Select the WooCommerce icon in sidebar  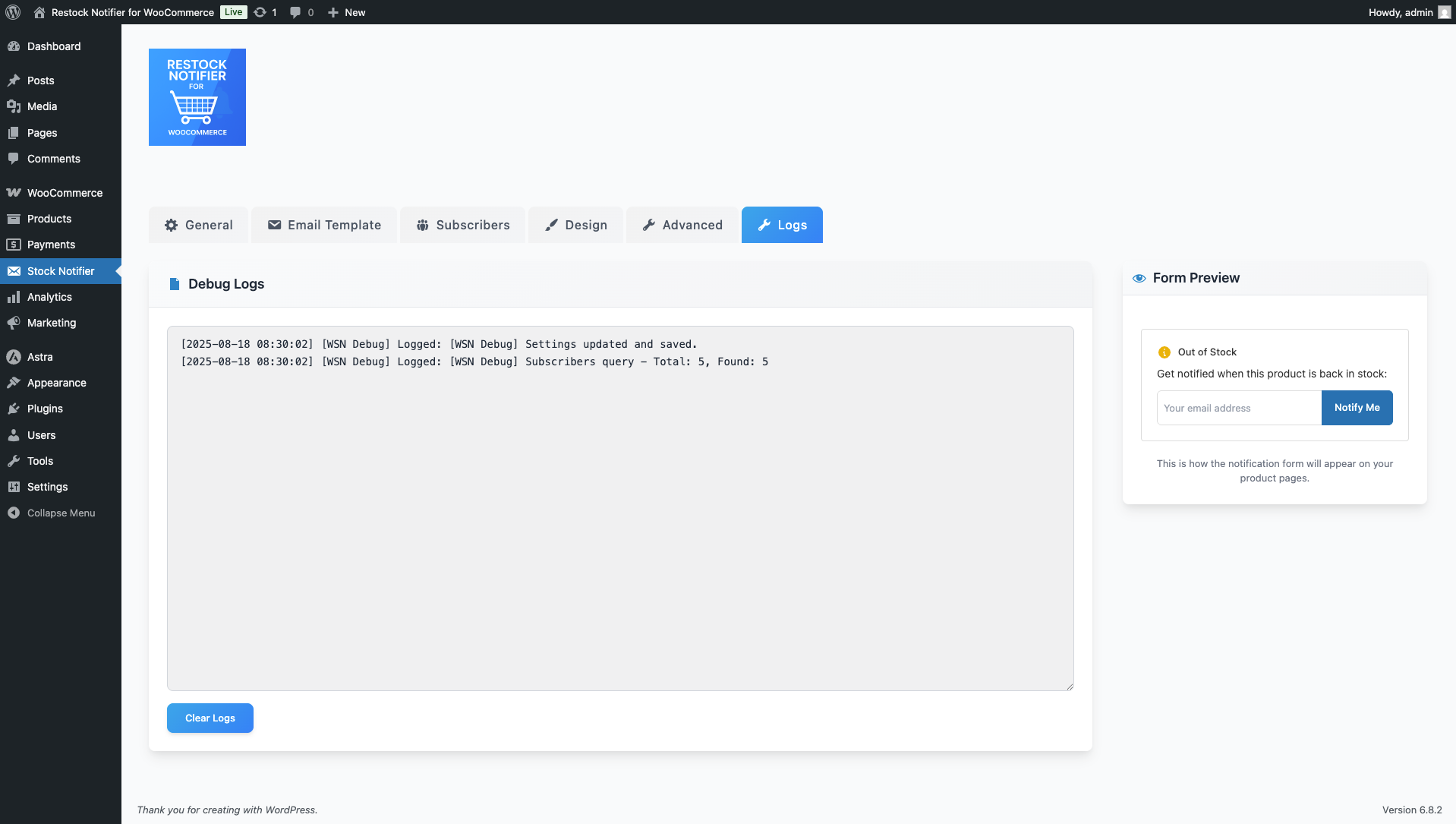[x=14, y=193]
